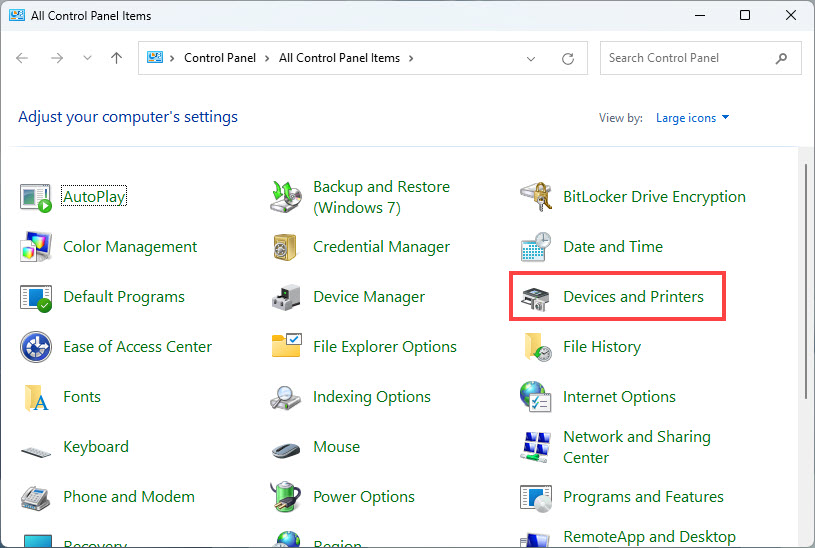Click the Ease of Access Center icon
The height and width of the screenshot is (548, 815).
(x=36, y=347)
